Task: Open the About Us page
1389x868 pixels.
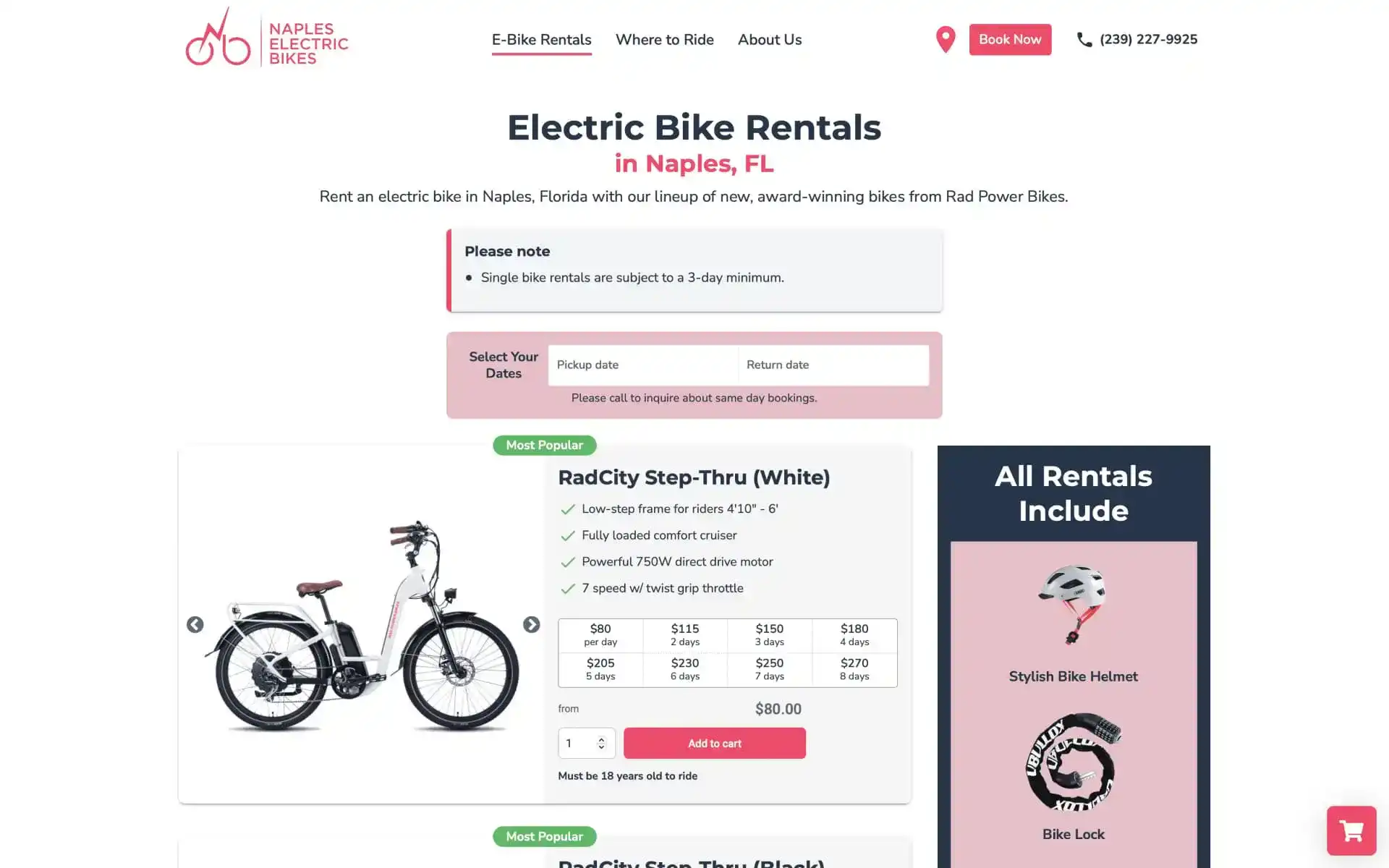Action: click(x=769, y=40)
